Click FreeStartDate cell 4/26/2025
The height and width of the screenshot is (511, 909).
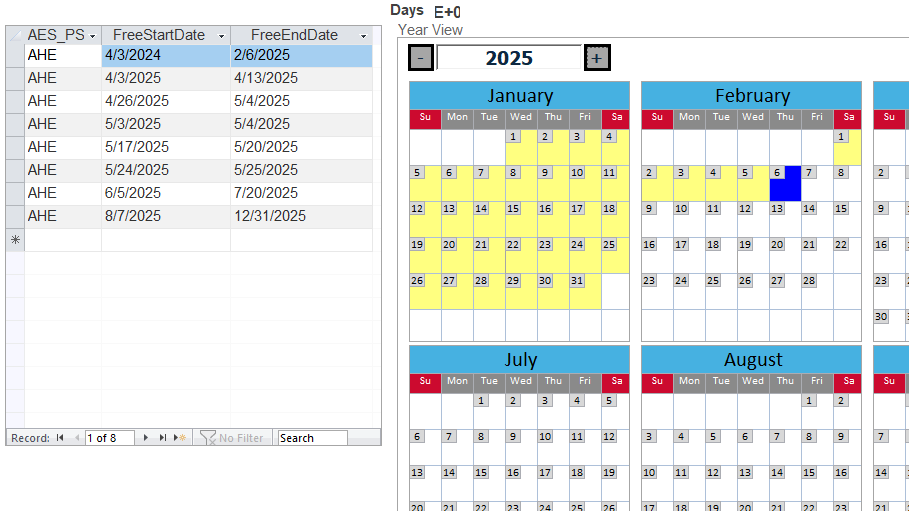166,102
